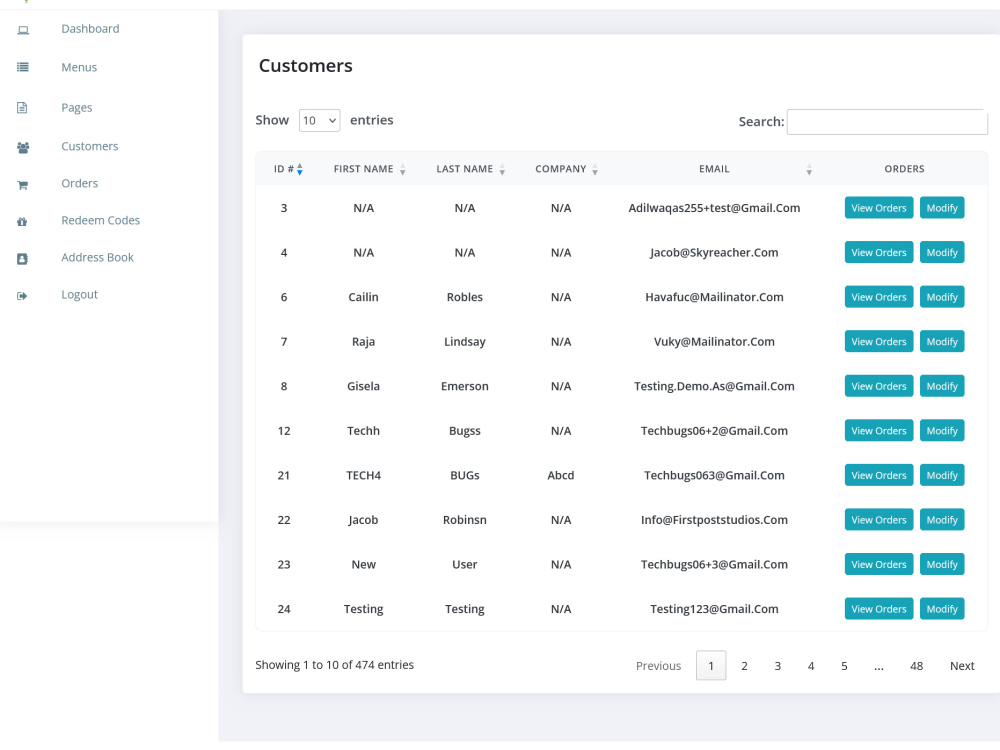The image size is (1000, 750).
Task: View orders for Raja Lindsay
Action: tap(879, 342)
